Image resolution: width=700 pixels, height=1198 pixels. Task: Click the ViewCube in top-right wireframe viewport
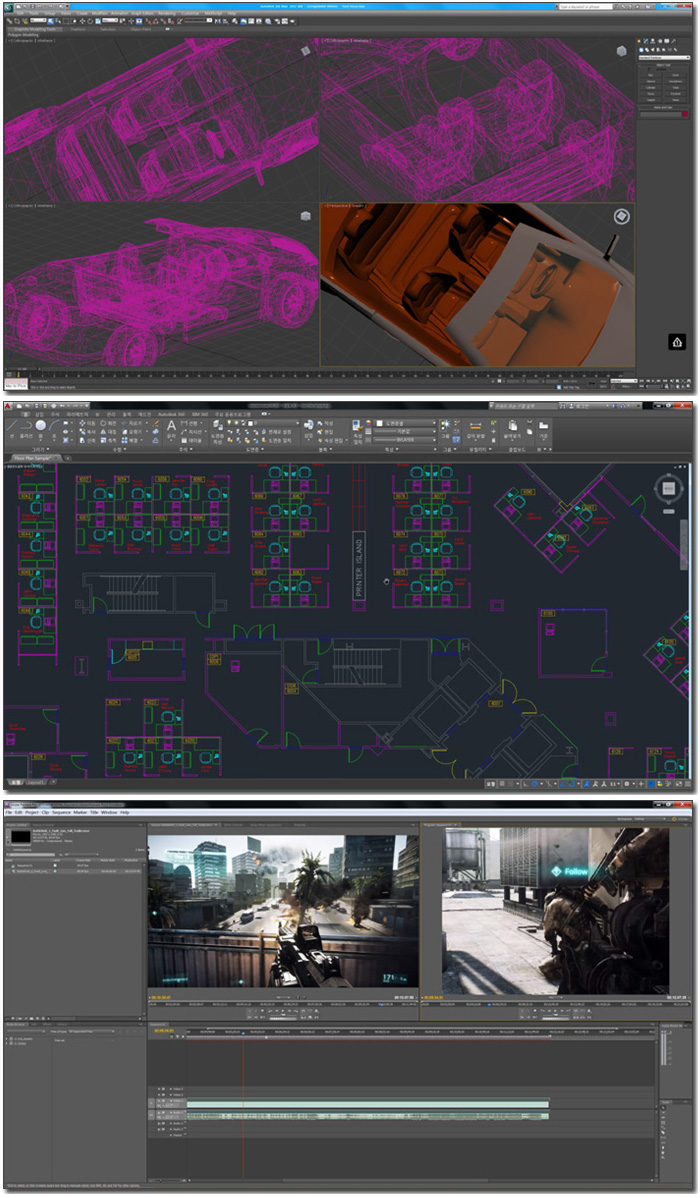(x=622, y=50)
